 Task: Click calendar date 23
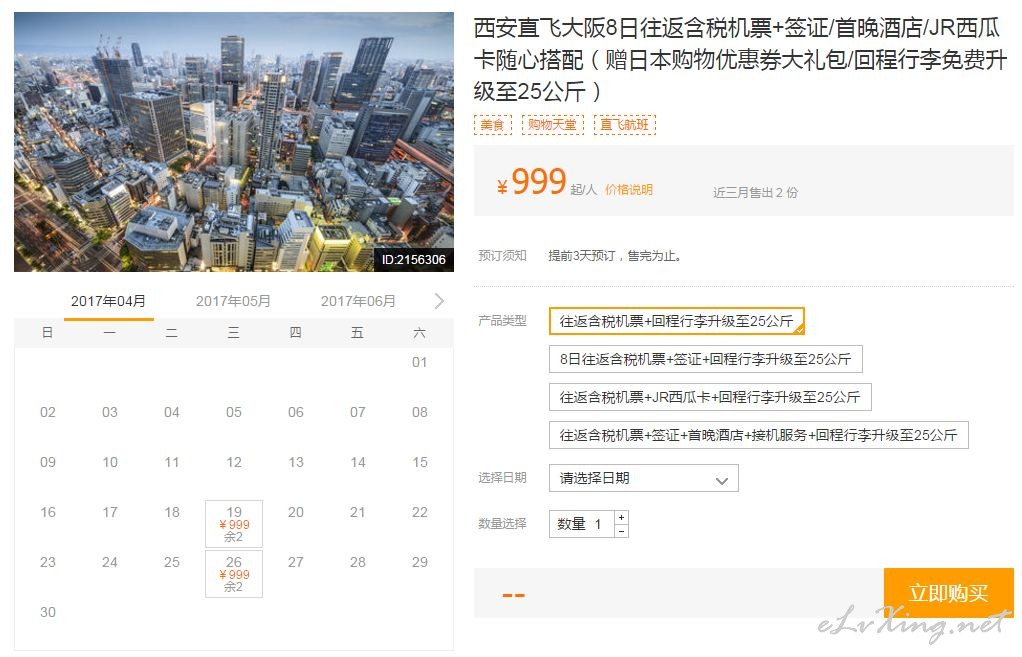pos(48,562)
